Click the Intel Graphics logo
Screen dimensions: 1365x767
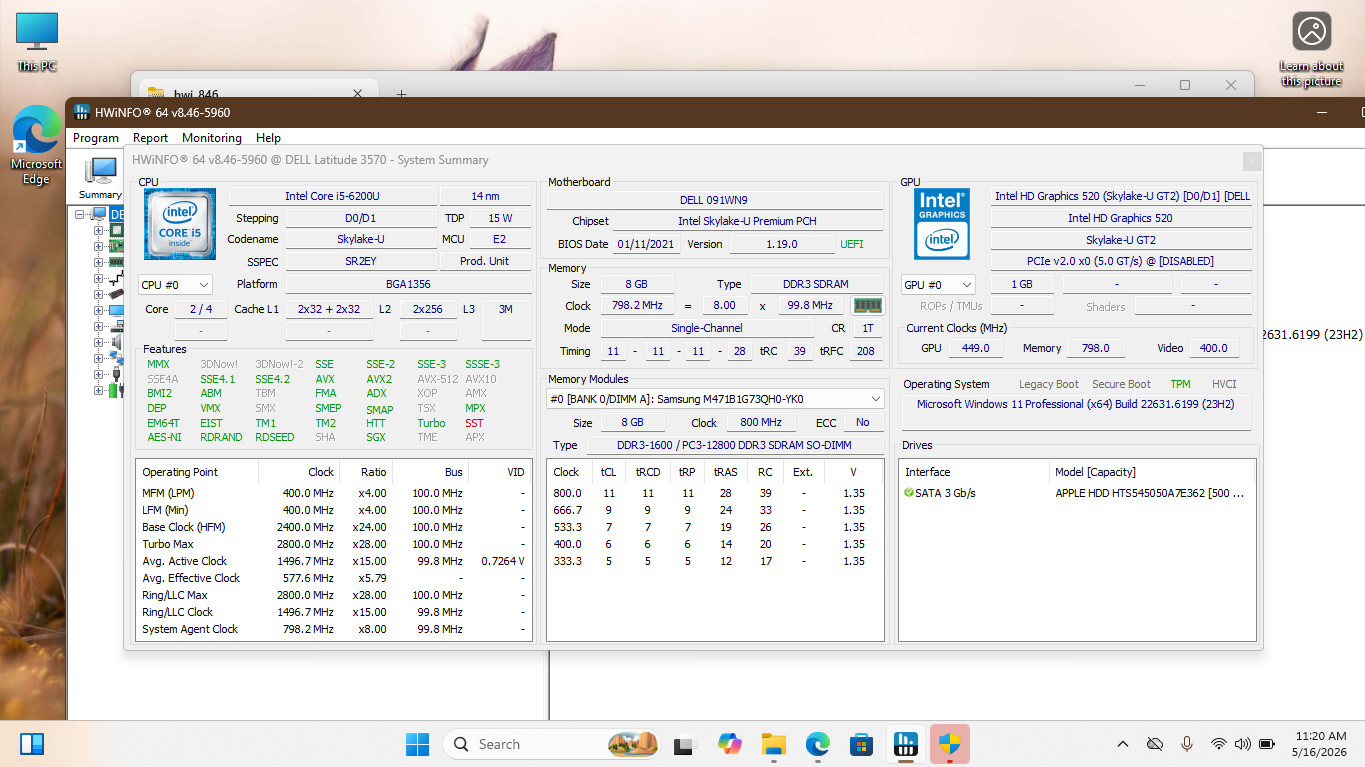pos(941,224)
